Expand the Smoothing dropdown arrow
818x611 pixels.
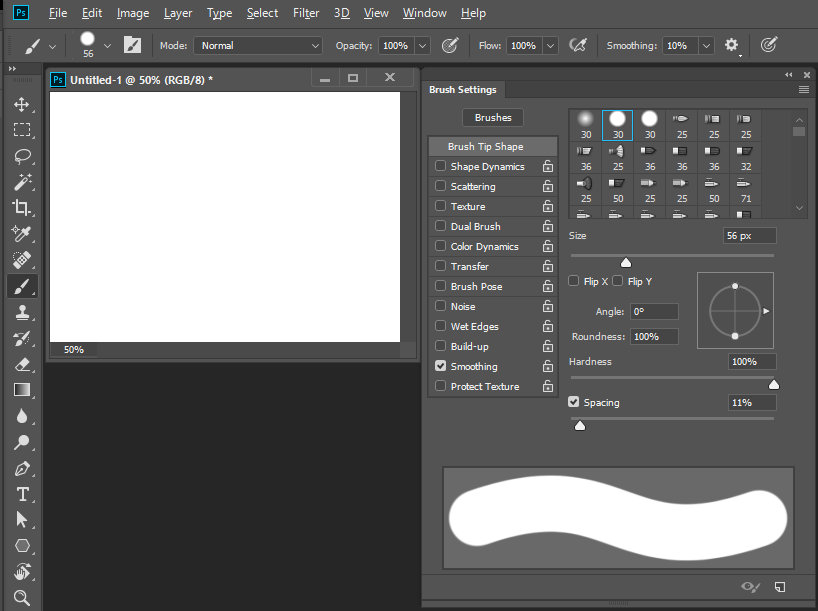pyautogui.click(x=706, y=45)
